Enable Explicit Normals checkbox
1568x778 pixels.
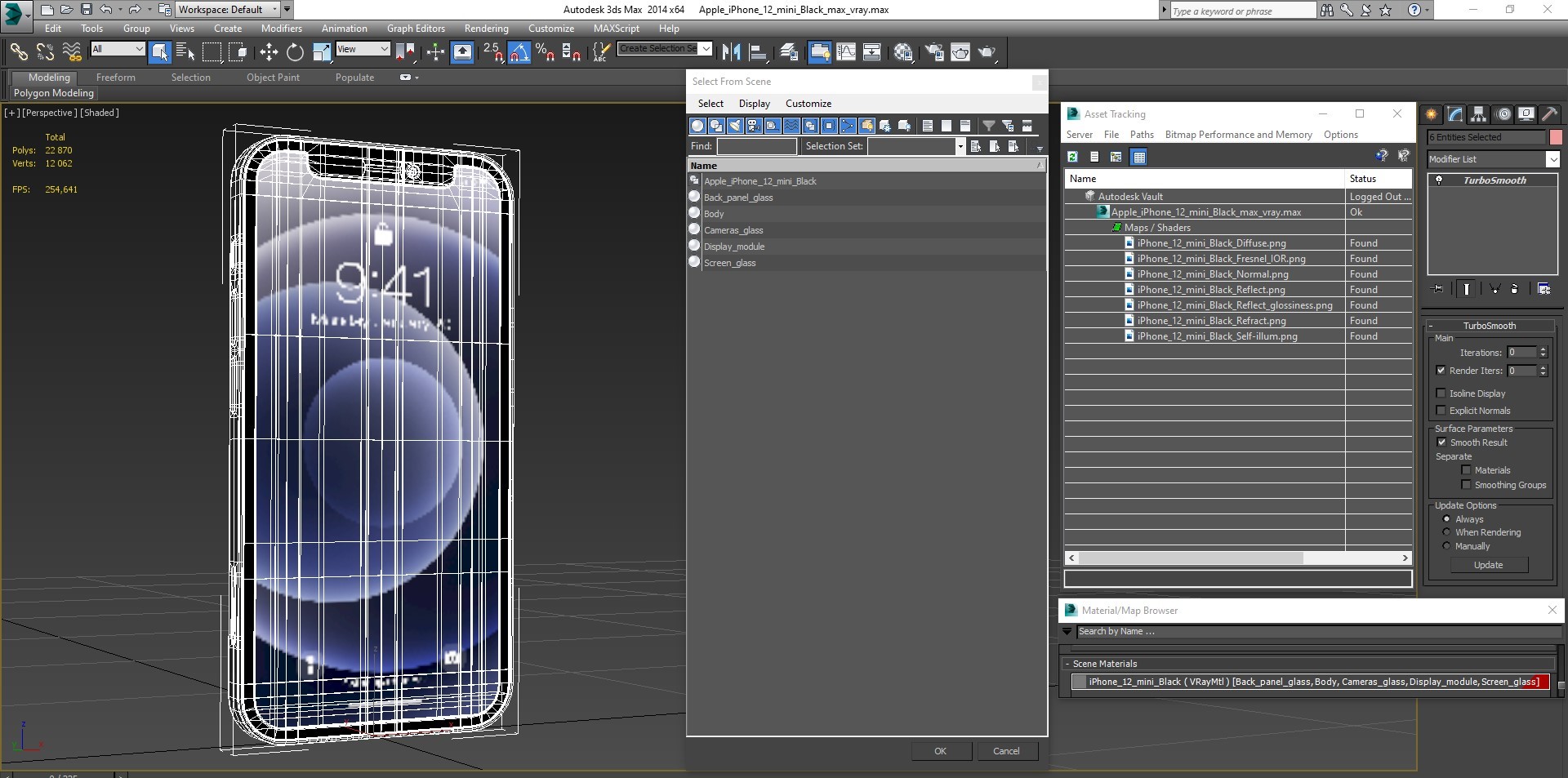[1441, 411]
